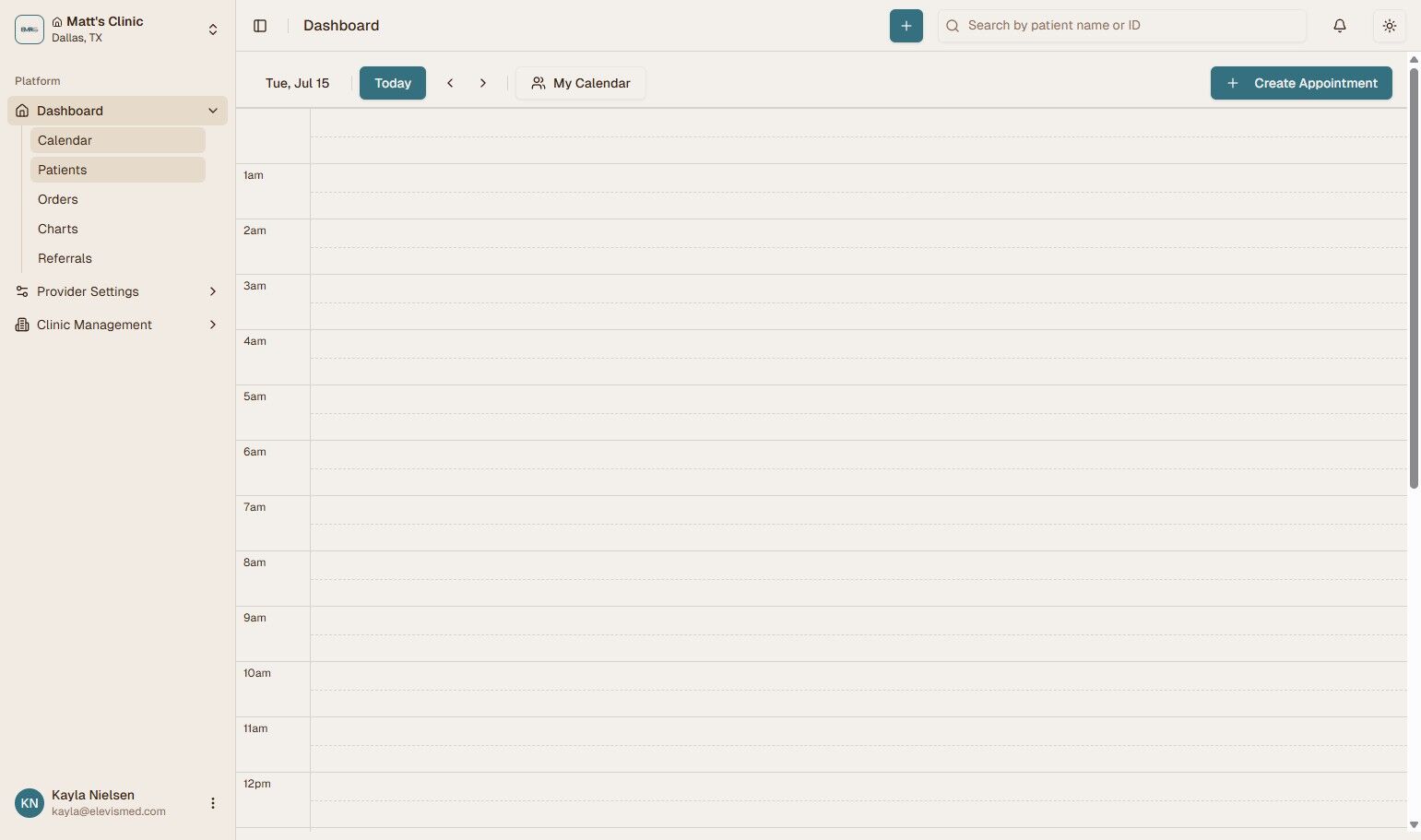
Task: Go to next day arrow
Action: (x=482, y=83)
